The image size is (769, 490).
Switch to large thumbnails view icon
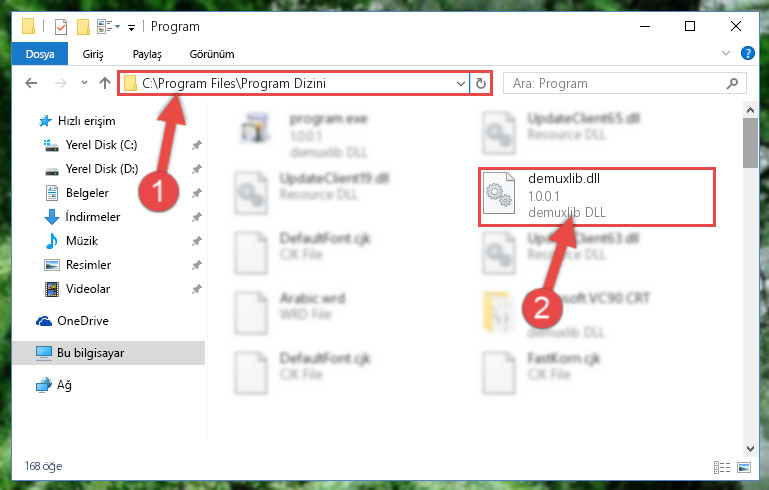click(x=744, y=467)
